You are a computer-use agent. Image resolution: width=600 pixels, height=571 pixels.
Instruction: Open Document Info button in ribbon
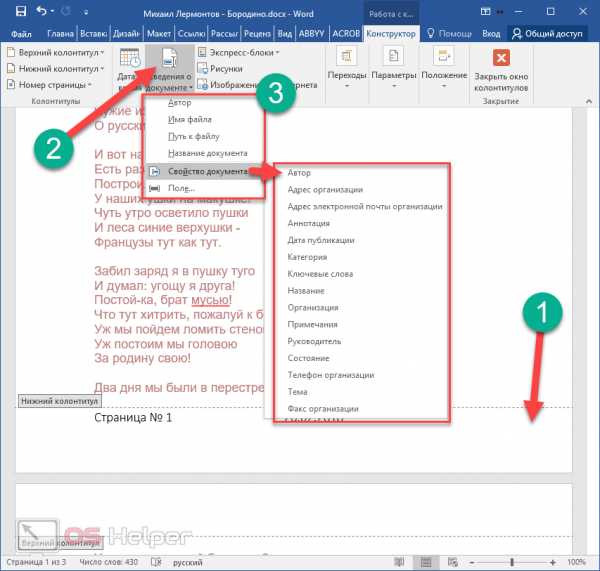click(170, 69)
